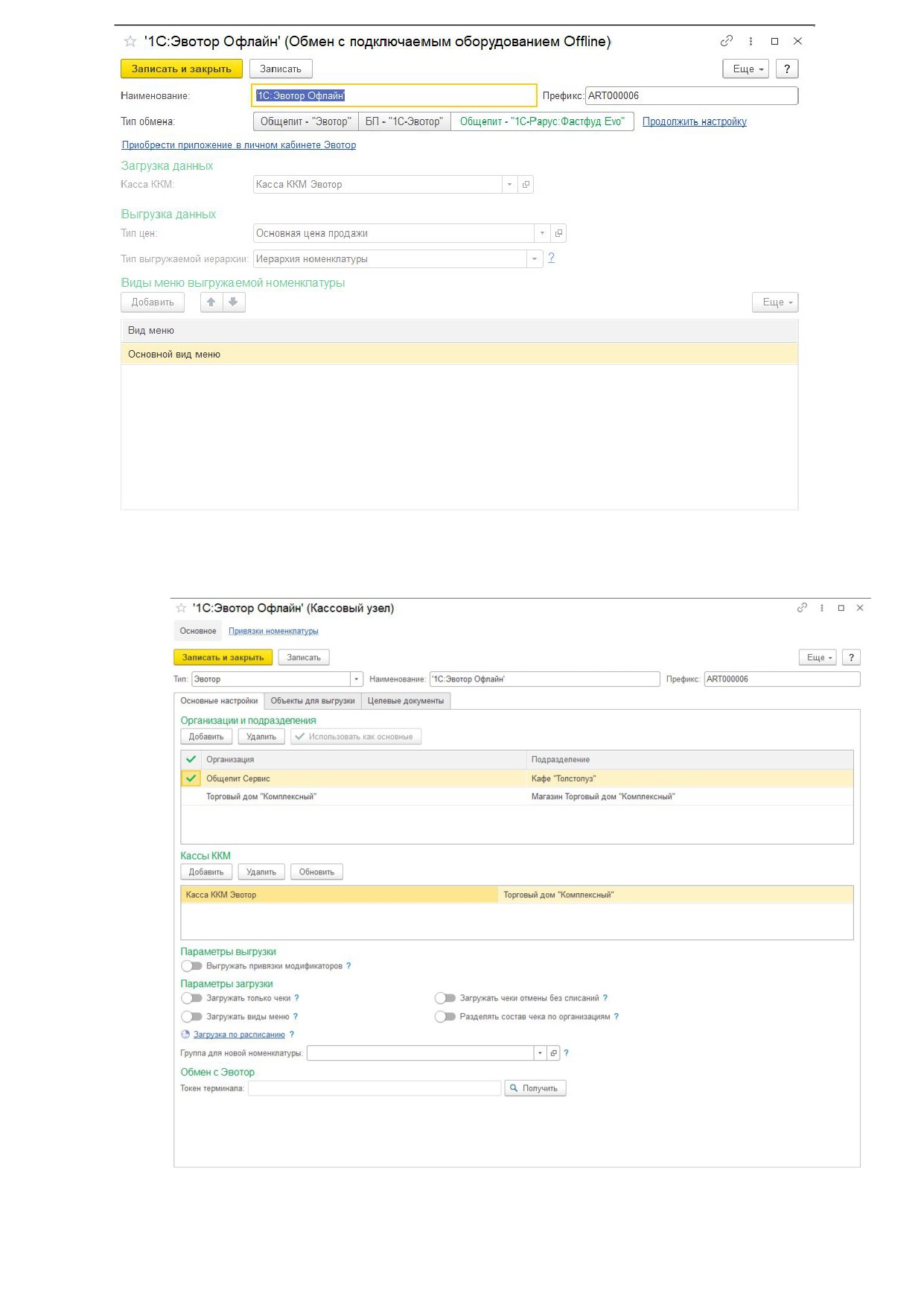Help icon for Группа для новой номенклатуры
Viewport: 924px width, 1308px height.
567,1053
